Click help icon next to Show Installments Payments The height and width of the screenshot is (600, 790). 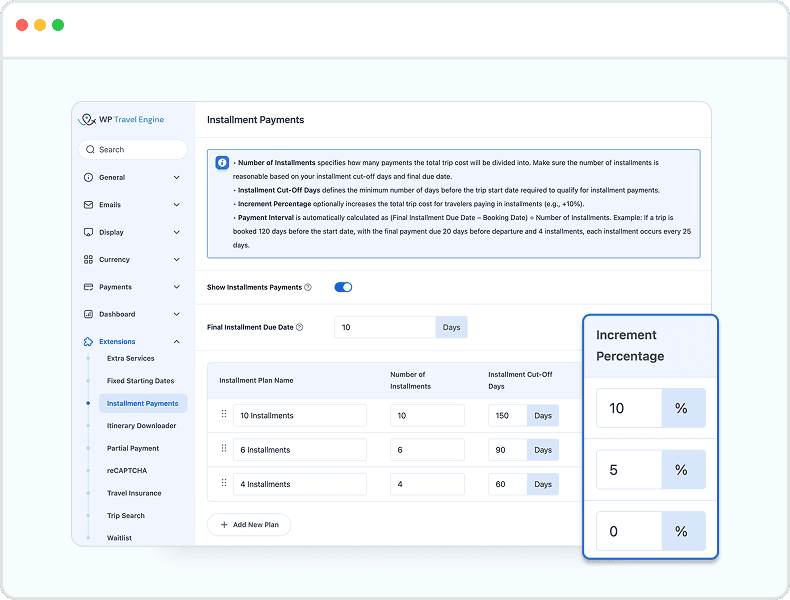pyautogui.click(x=308, y=287)
